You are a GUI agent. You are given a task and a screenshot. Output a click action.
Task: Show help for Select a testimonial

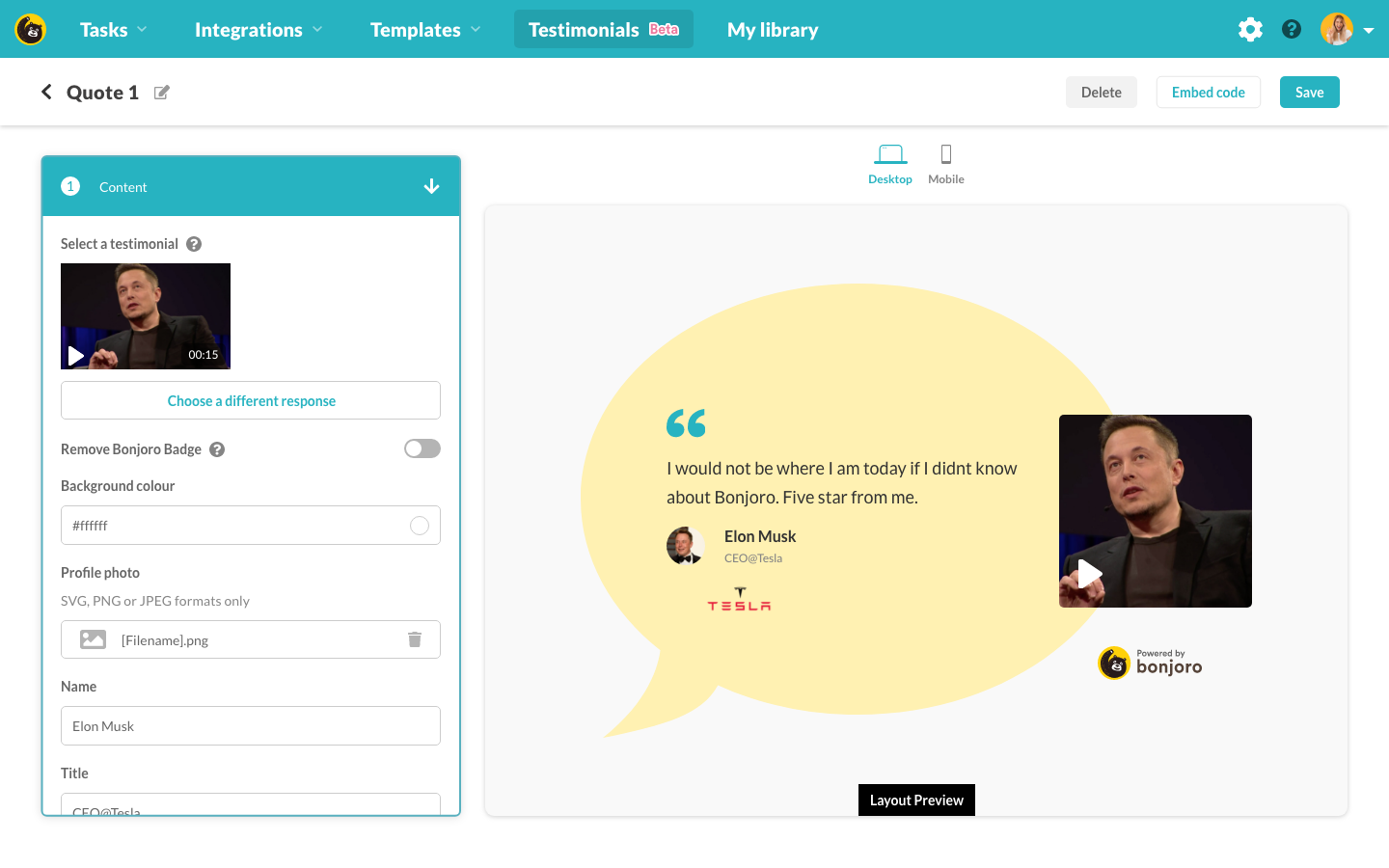tap(194, 244)
